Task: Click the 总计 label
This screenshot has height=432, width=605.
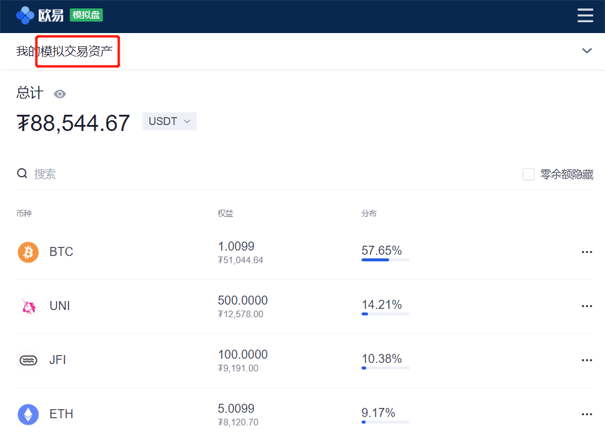Action: 30,93
